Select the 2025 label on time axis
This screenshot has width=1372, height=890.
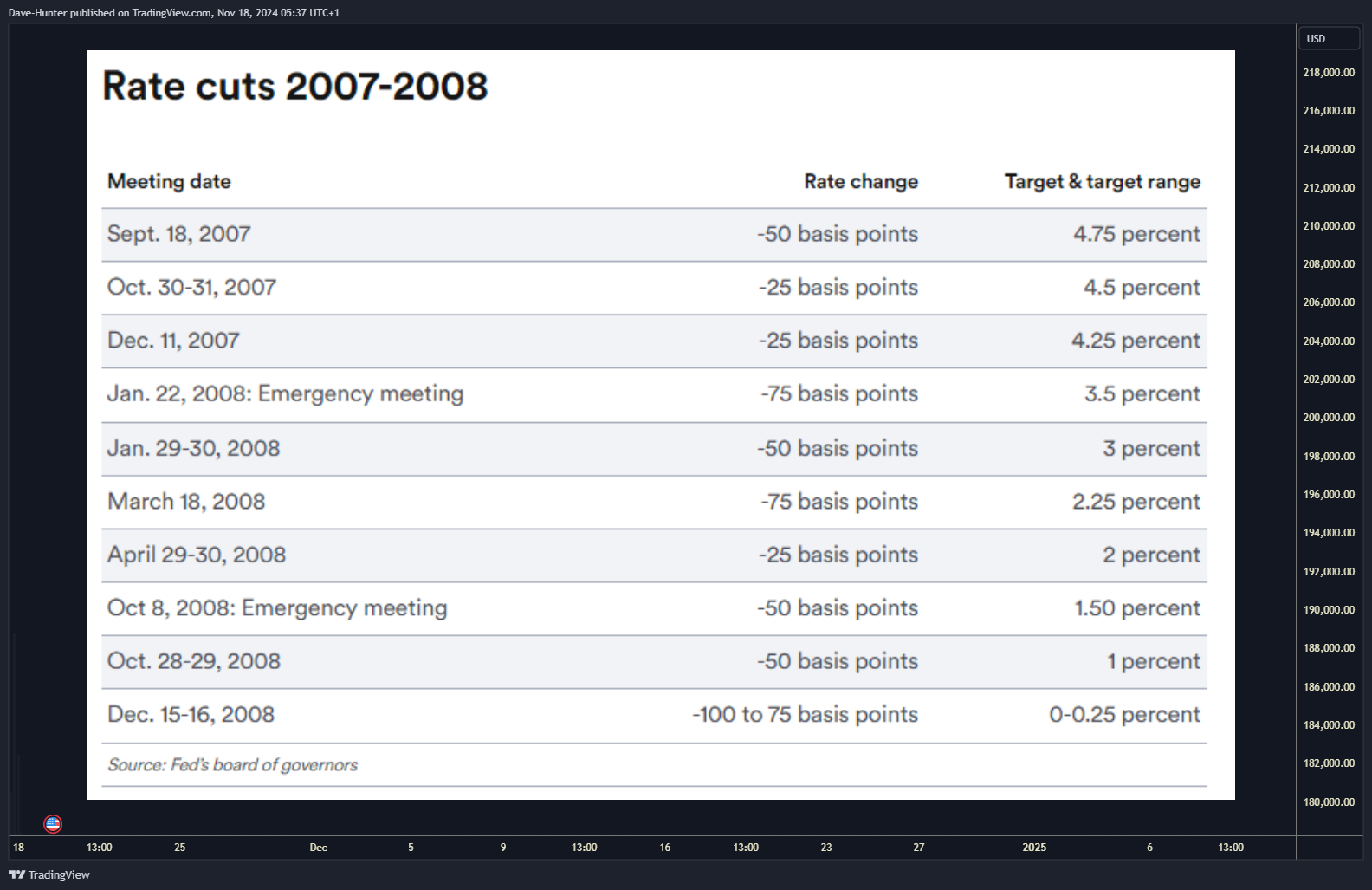coord(1034,848)
